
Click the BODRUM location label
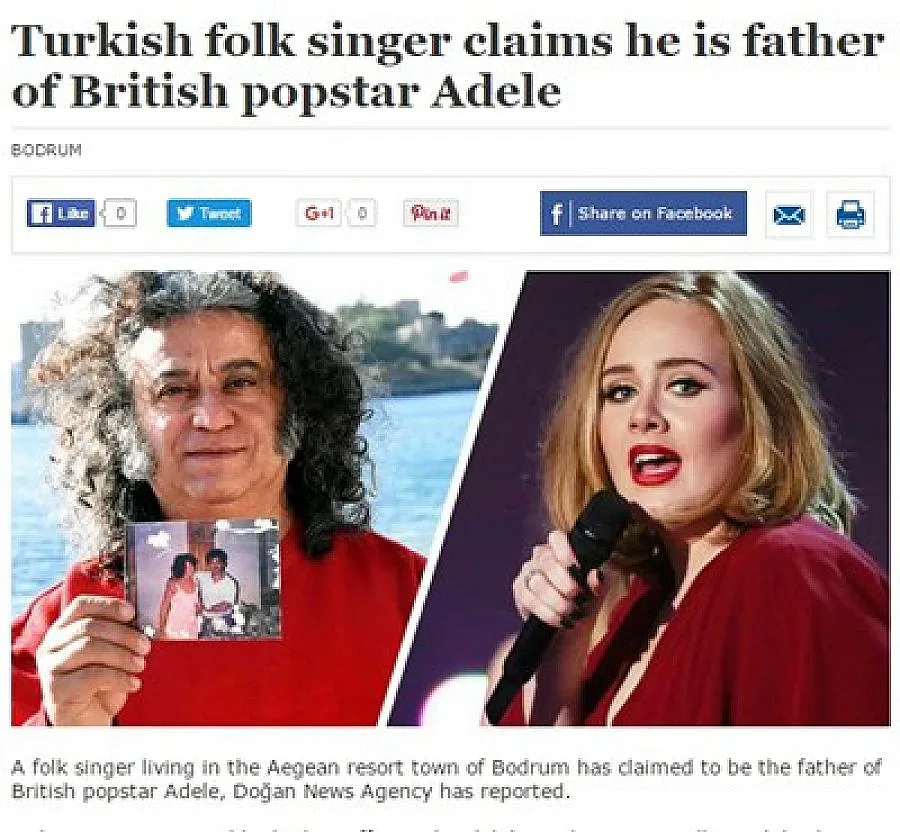coord(46,150)
